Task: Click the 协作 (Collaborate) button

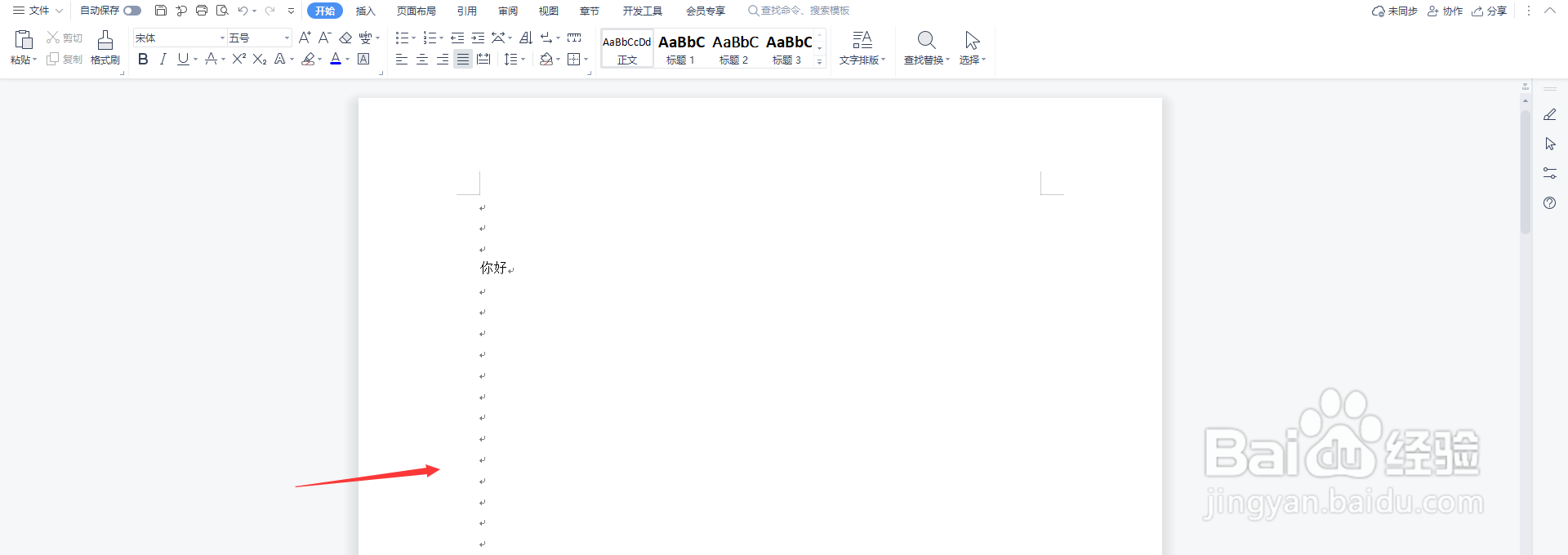Action: click(1445, 11)
